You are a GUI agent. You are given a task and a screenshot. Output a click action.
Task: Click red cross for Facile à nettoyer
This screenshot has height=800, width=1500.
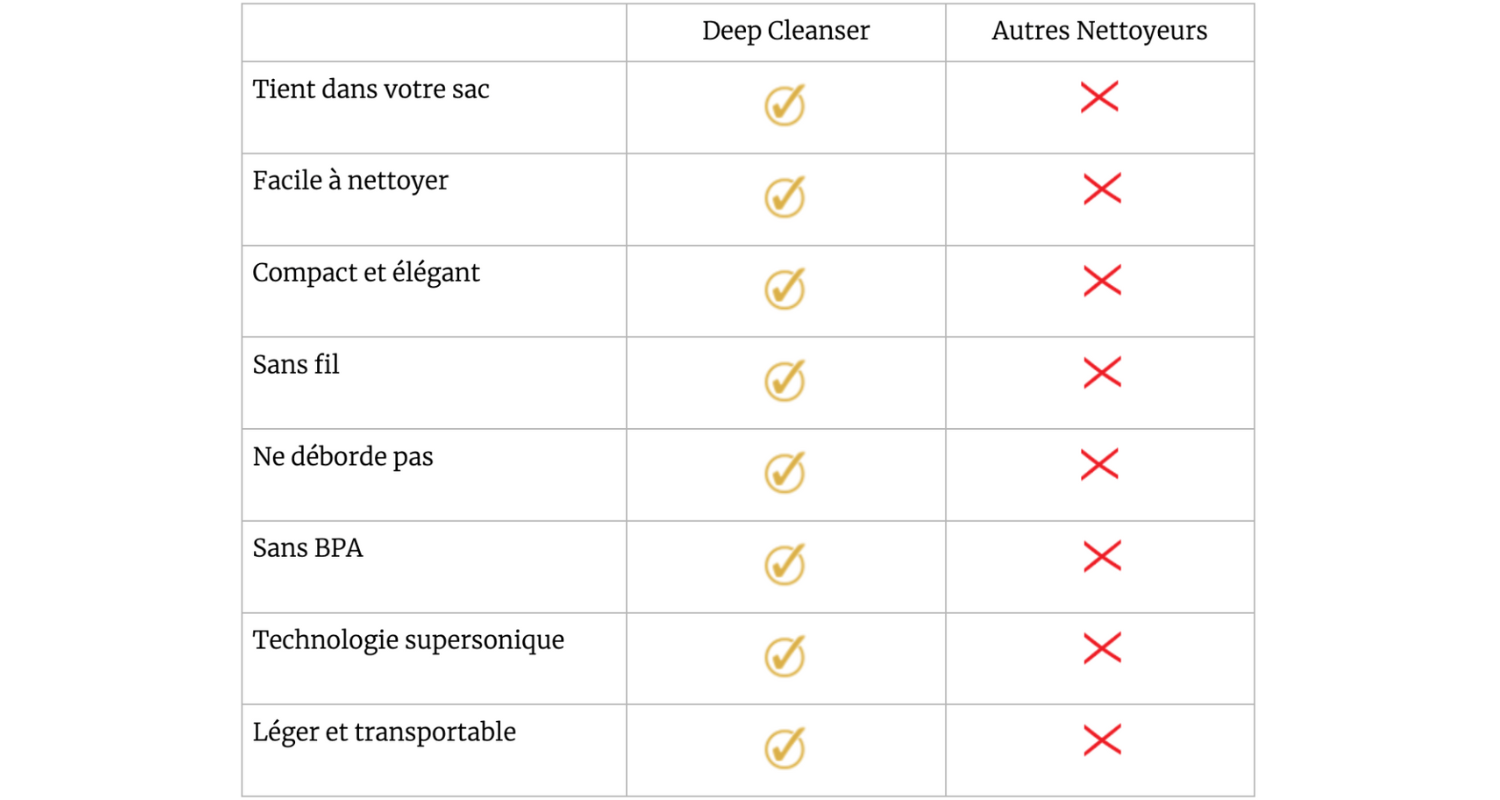point(1101,188)
